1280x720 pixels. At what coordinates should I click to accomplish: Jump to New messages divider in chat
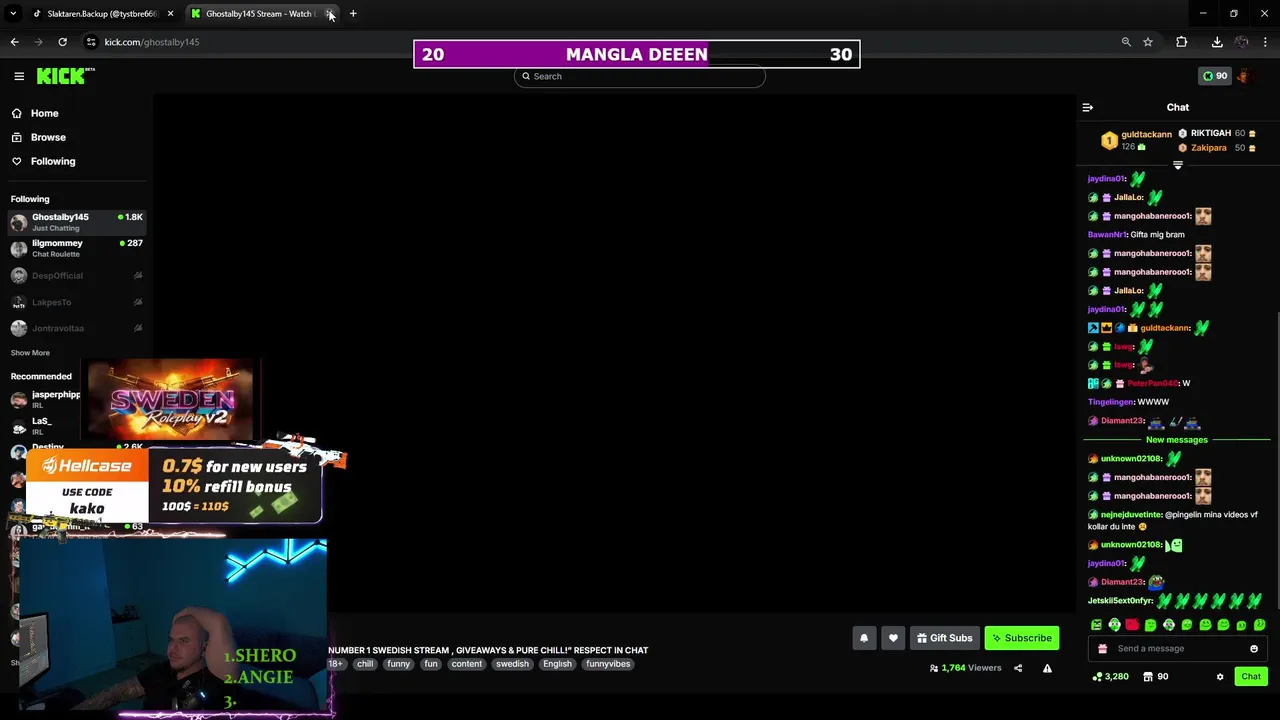(x=1177, y=440)
